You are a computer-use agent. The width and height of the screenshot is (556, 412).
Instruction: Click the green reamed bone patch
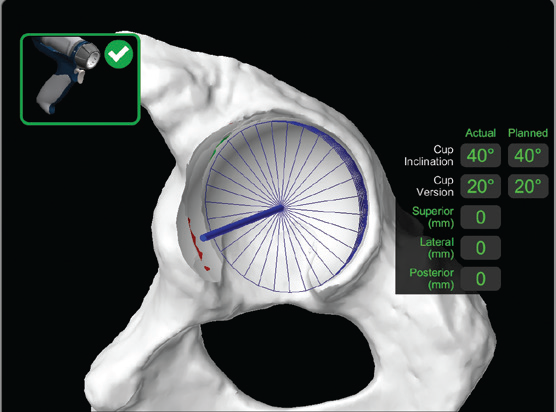click(x=219, y=145)
